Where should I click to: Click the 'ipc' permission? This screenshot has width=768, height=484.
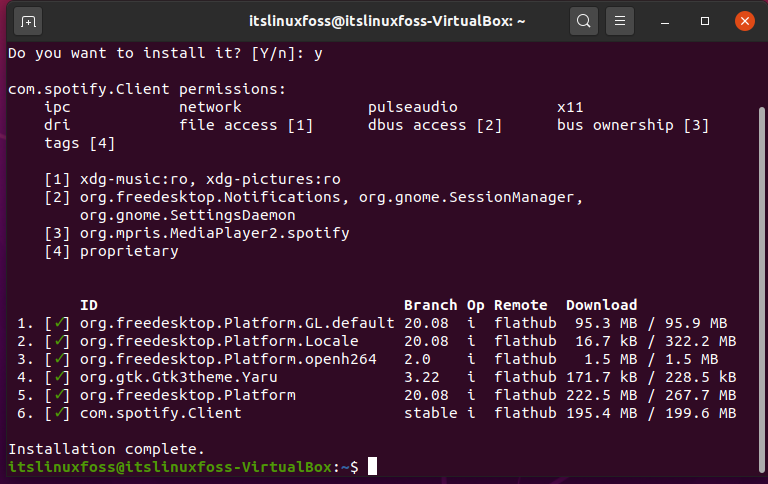click(x=57, y=107)
